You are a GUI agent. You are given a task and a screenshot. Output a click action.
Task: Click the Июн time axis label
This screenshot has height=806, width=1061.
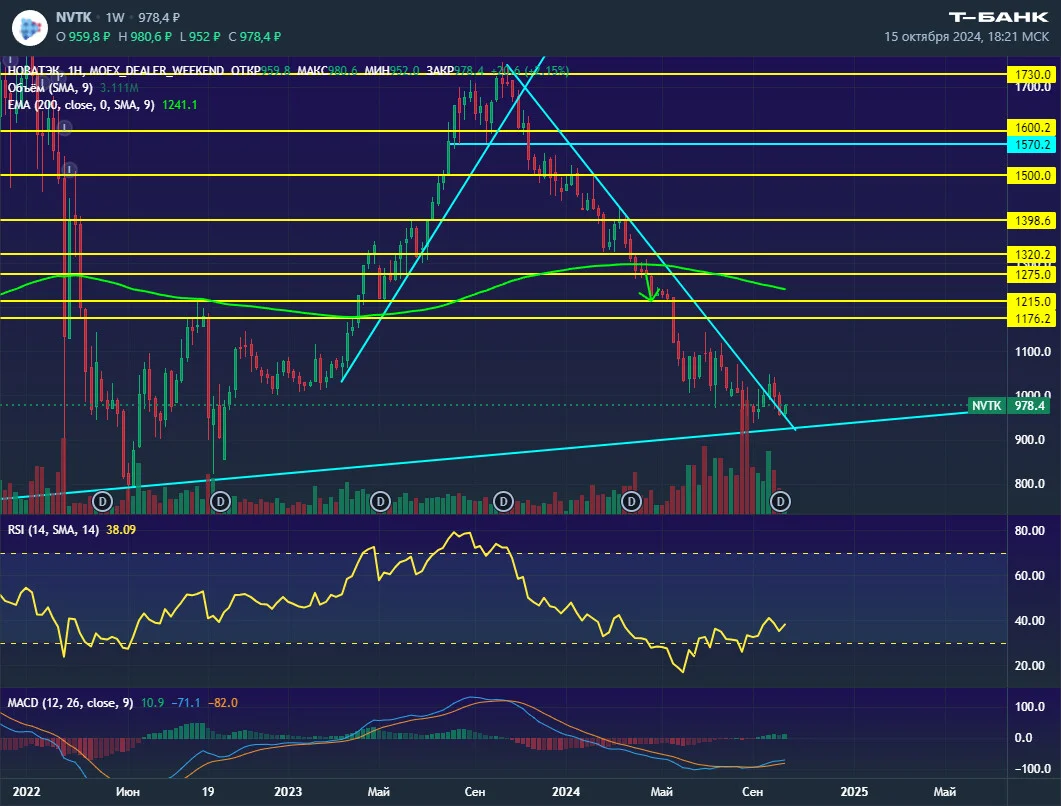click(x=128, y=792)
